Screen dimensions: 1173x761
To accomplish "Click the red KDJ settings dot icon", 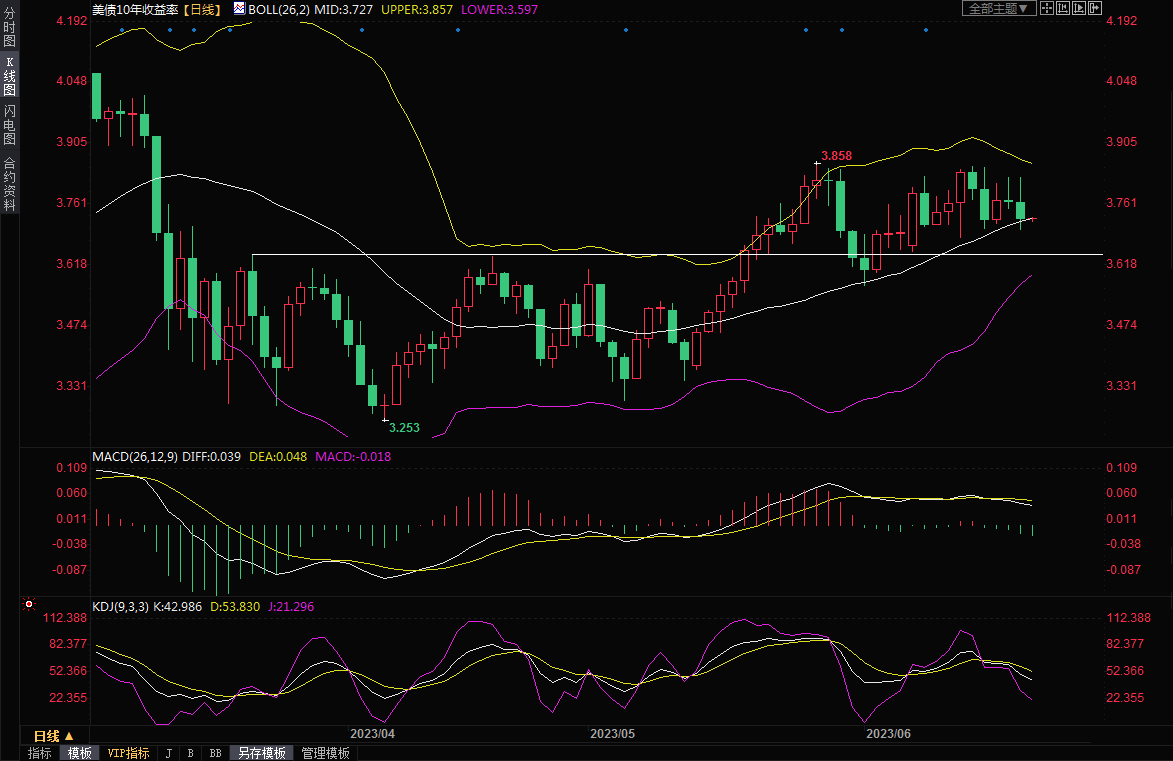I will (28, 605).
